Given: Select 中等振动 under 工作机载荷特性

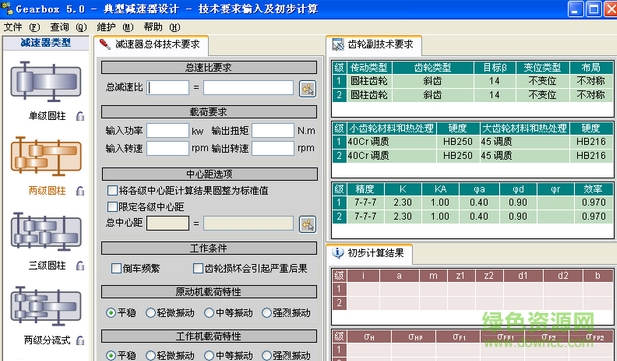Looking at the screenshot, I should pos(209,355).
